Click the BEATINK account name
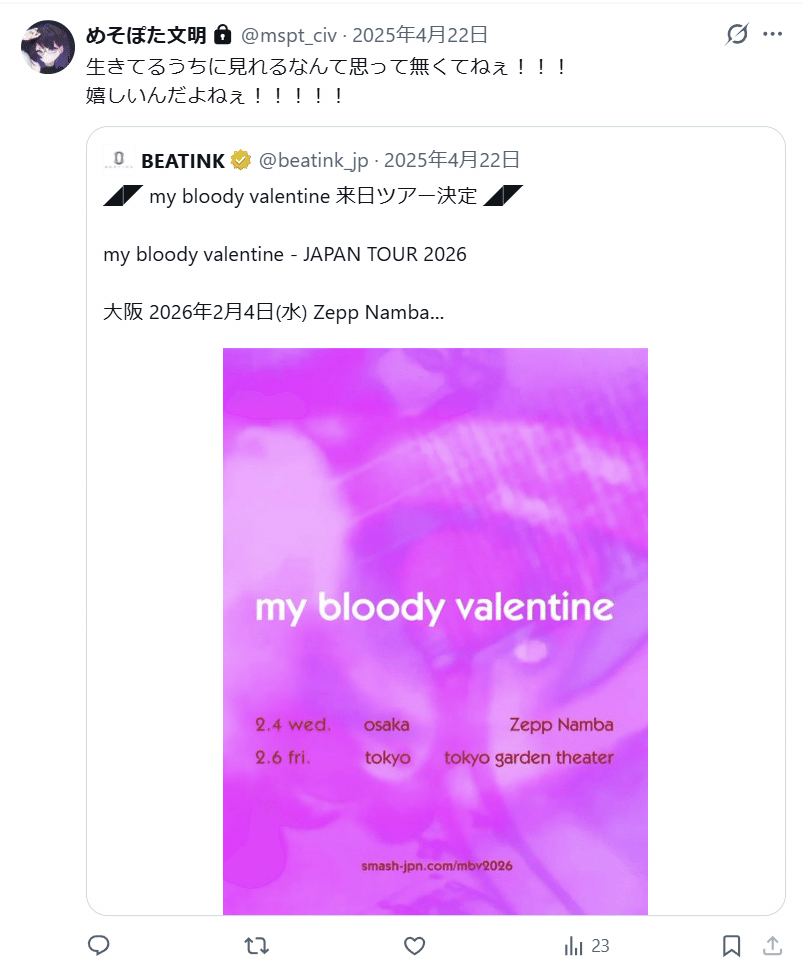The height and width of the screenshot is (971, 803). (183, 160)
